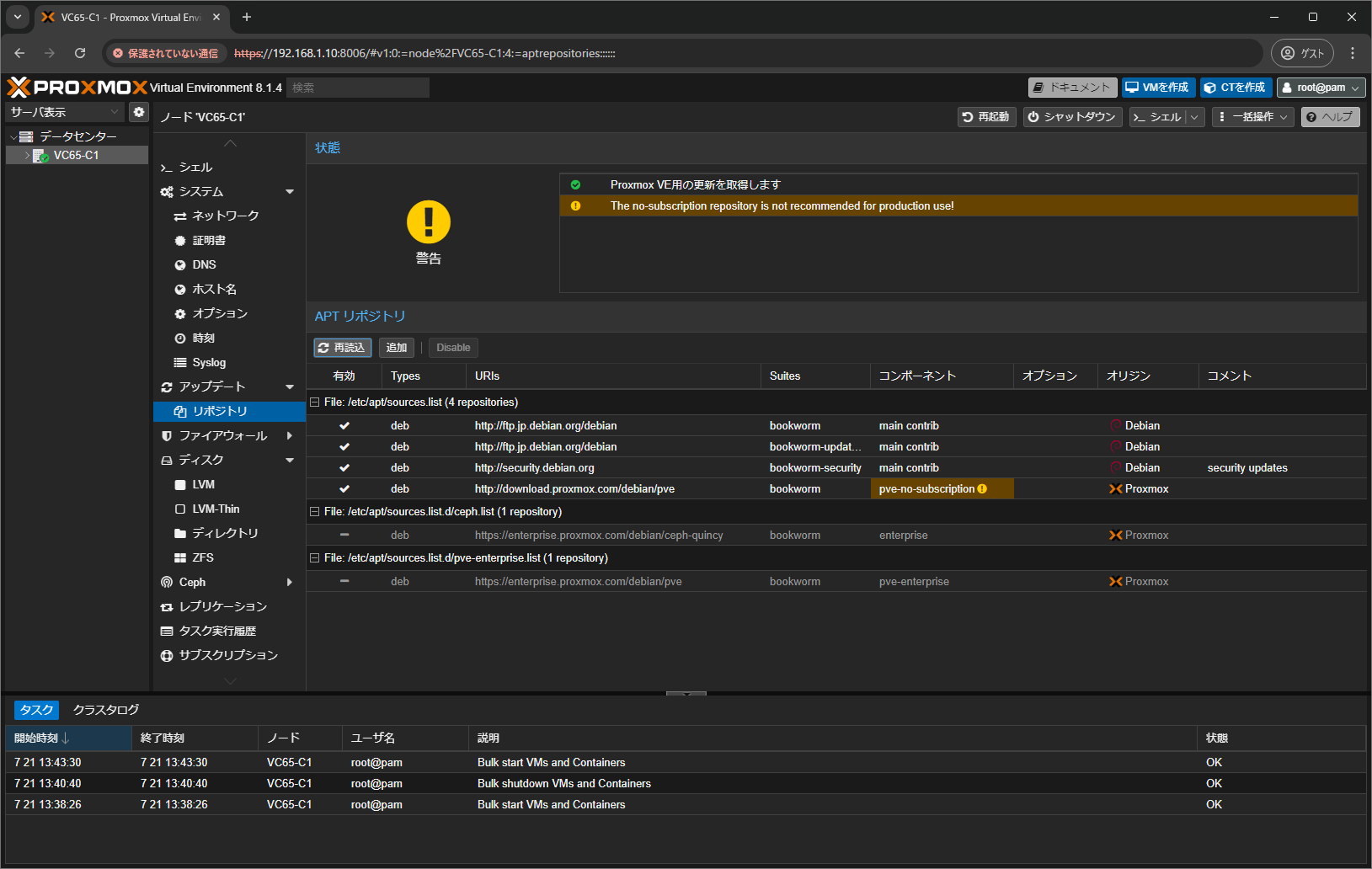Sort by URIs column header
The image size is (1372, 869).
(613, 376)
